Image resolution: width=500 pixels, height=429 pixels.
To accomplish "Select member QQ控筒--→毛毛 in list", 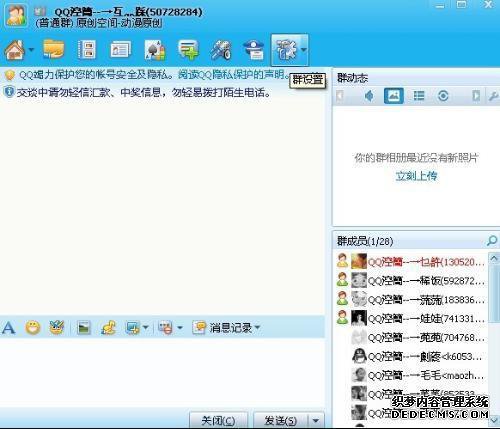I will point(411,376).
